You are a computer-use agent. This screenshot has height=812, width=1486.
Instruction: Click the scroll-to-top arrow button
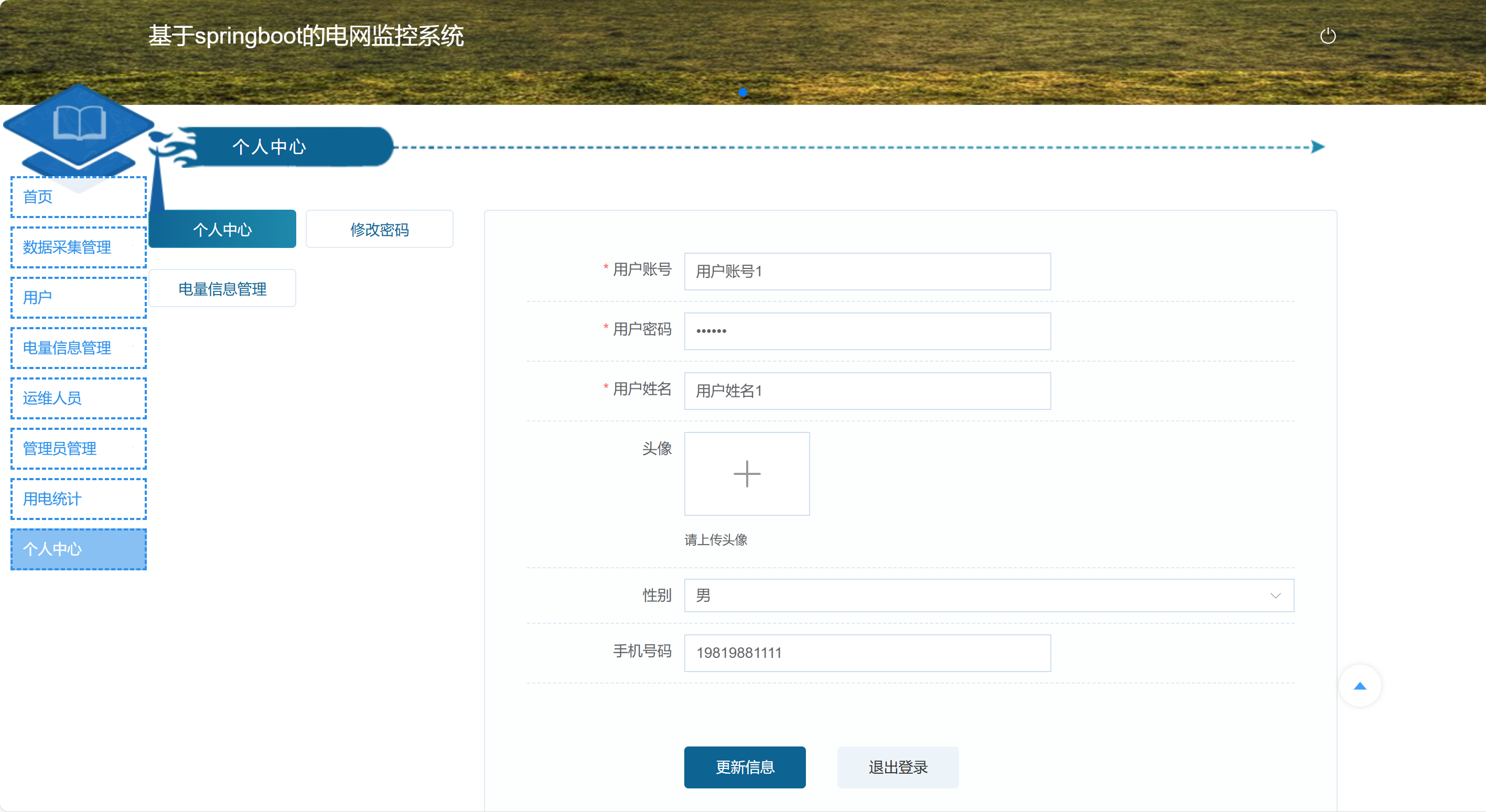1360,686
